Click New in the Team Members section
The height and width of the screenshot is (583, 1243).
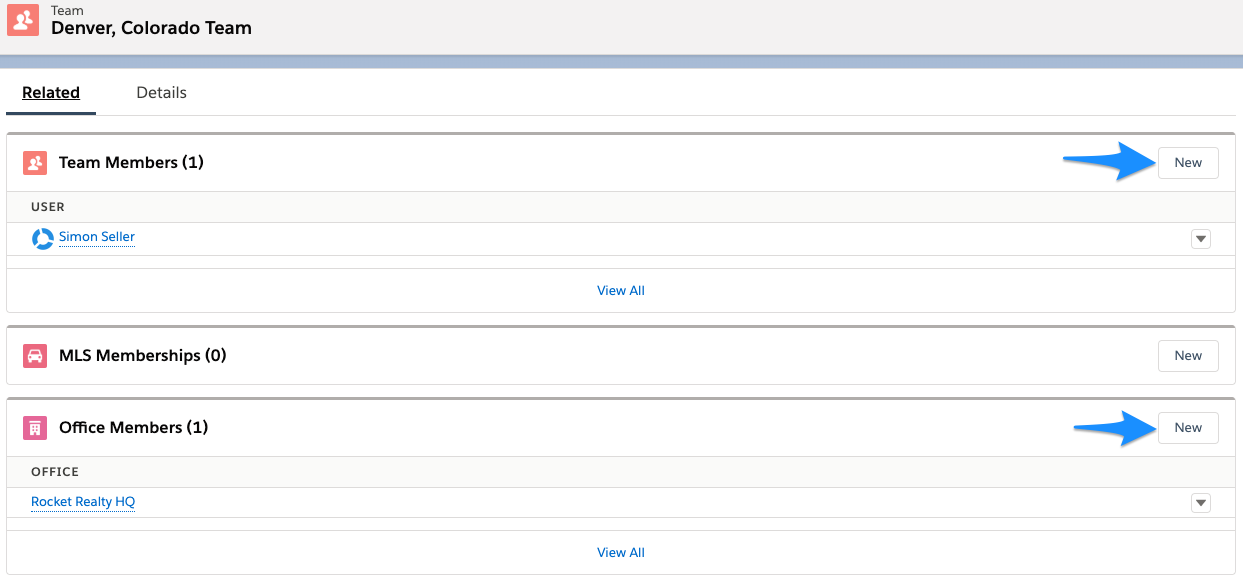click(1188, 162)
